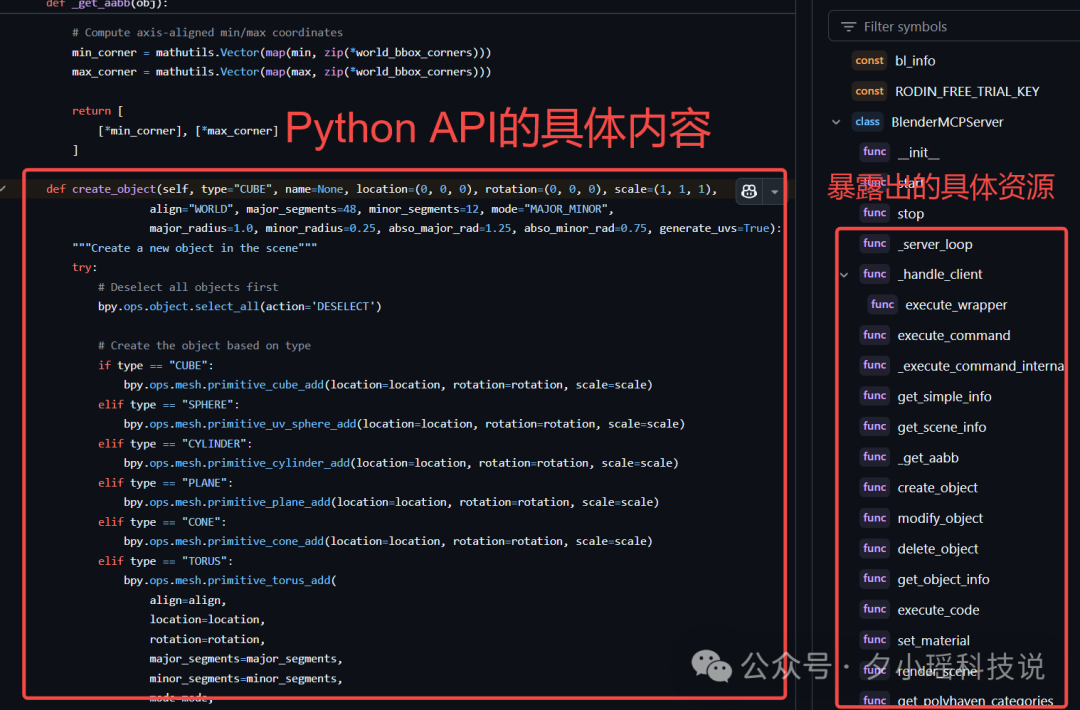This screenshot has height=710, width=1080.
Task: Go to _get_aabb function symbol
Action: tap(928, 458)
